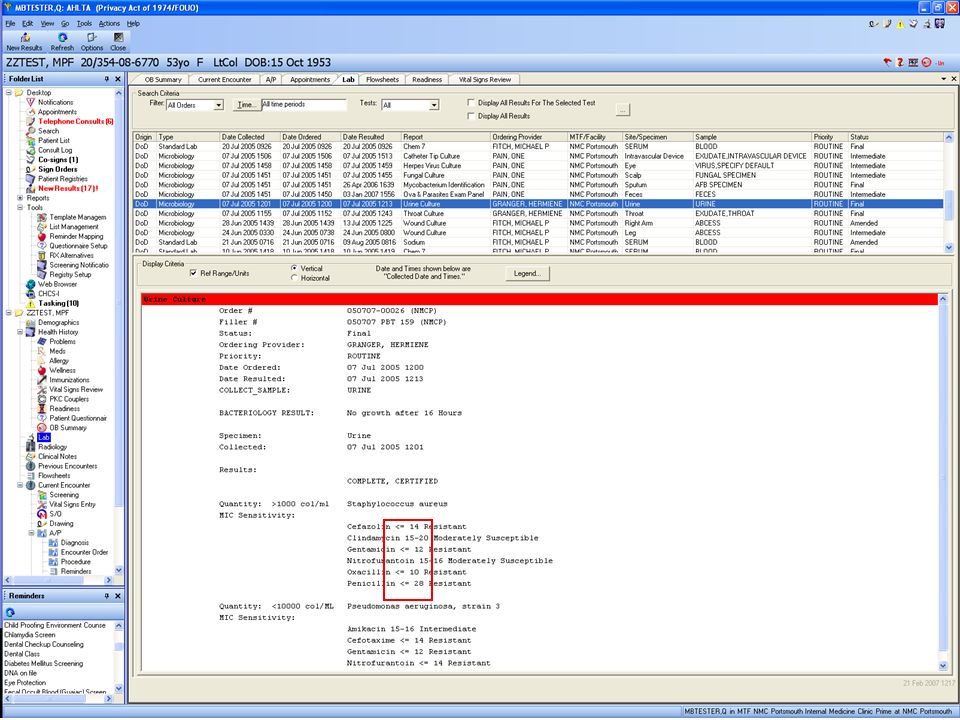Open the Allergy item
This screenshot has height=720, width=960.
pos(59,361)
